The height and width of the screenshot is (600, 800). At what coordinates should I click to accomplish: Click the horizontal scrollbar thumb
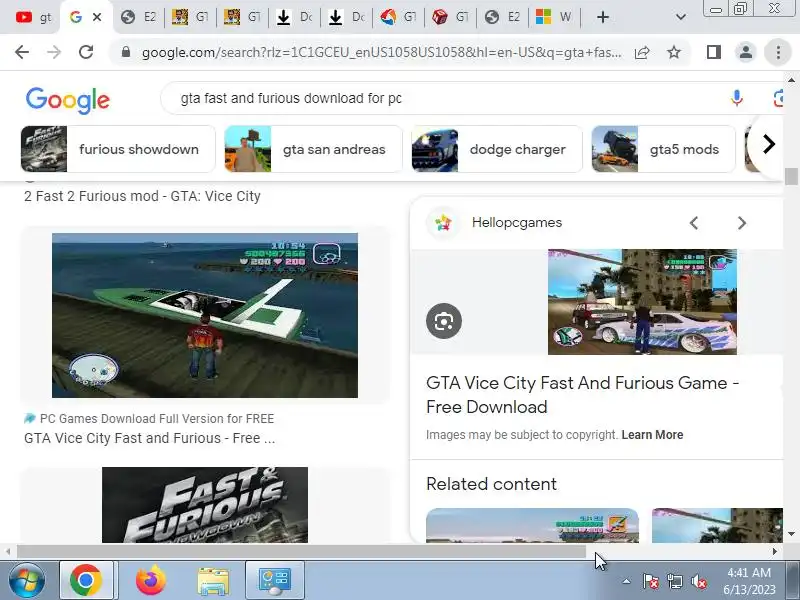tap(301, 552)
